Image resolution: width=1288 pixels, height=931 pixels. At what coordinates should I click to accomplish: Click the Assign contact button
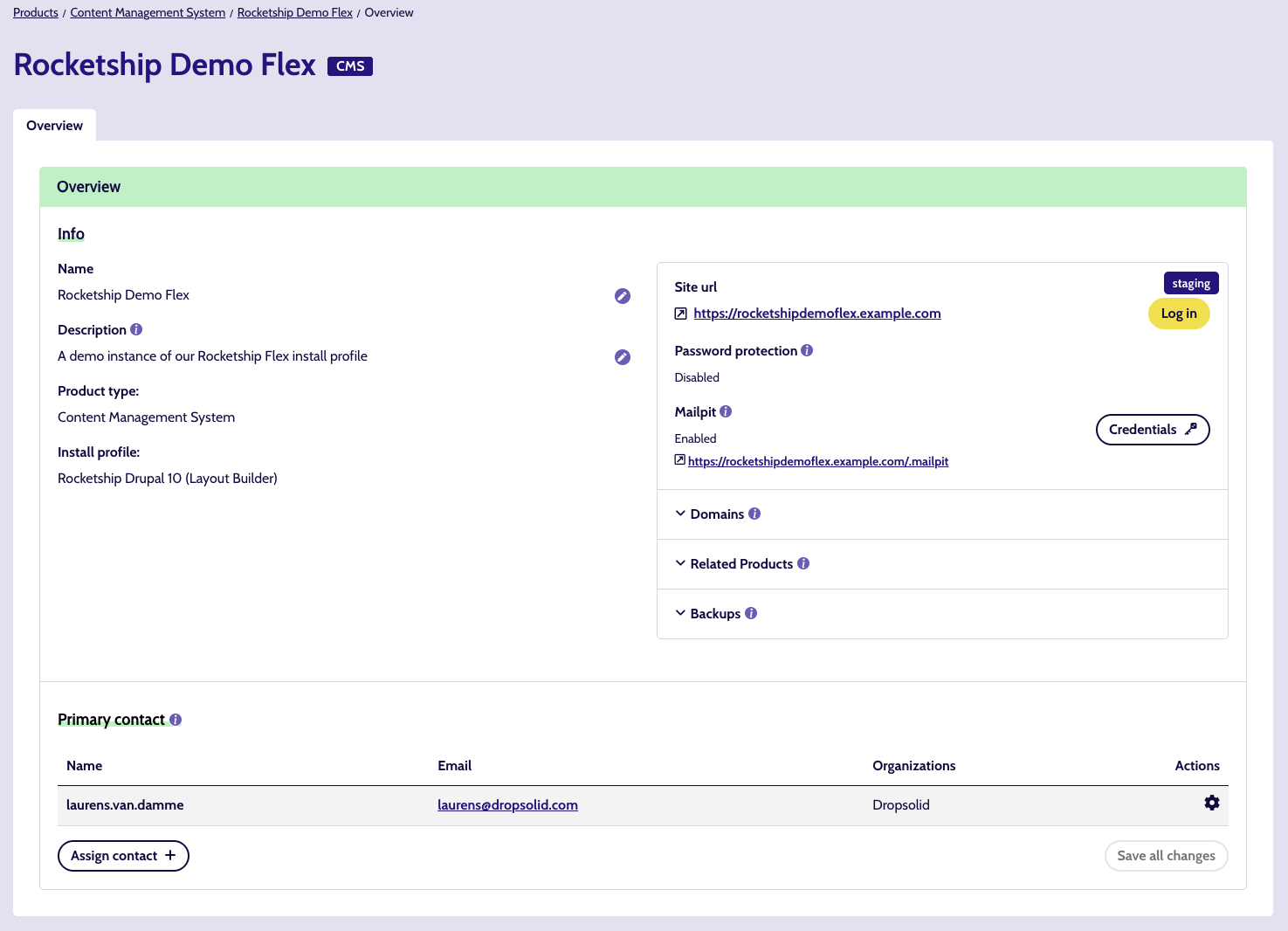tap(123, 856)
